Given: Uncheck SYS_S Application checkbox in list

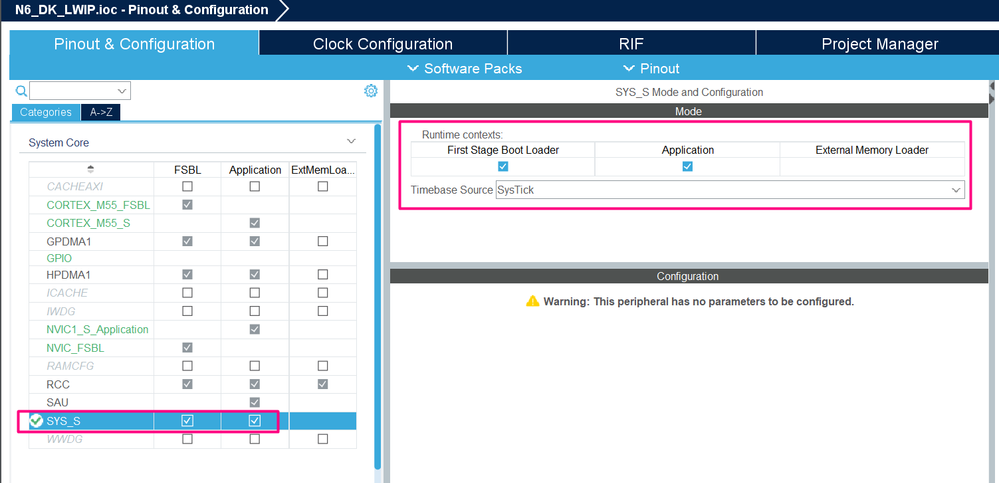Looking at the screenshot, I should 255,421.
